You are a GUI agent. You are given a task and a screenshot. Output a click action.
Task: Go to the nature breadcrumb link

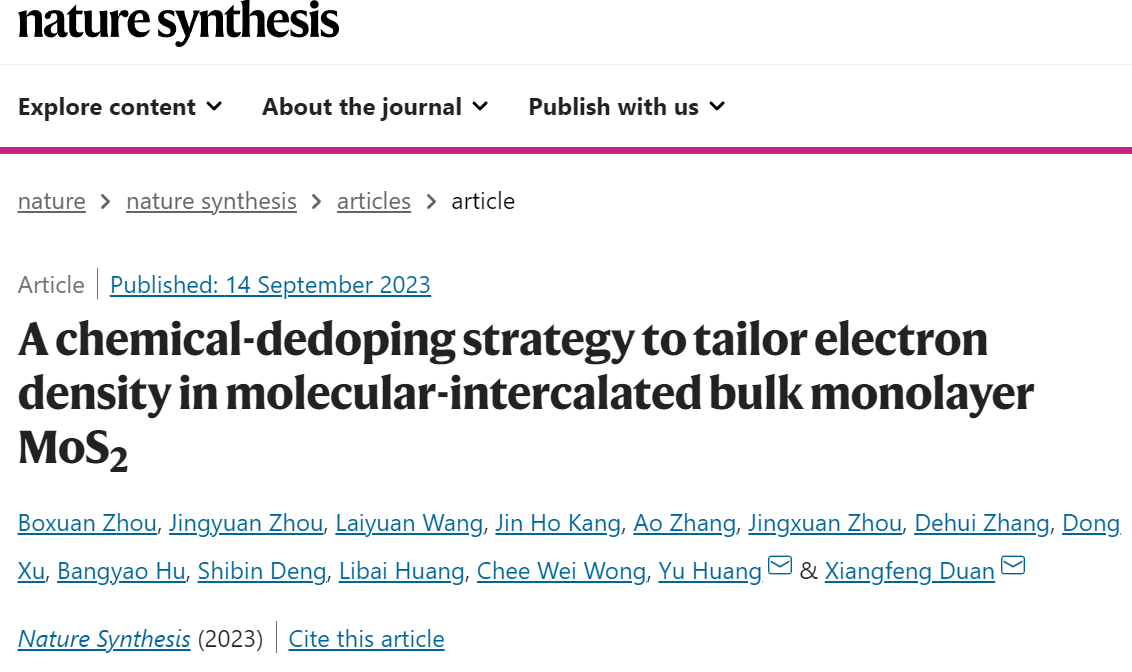52,201
